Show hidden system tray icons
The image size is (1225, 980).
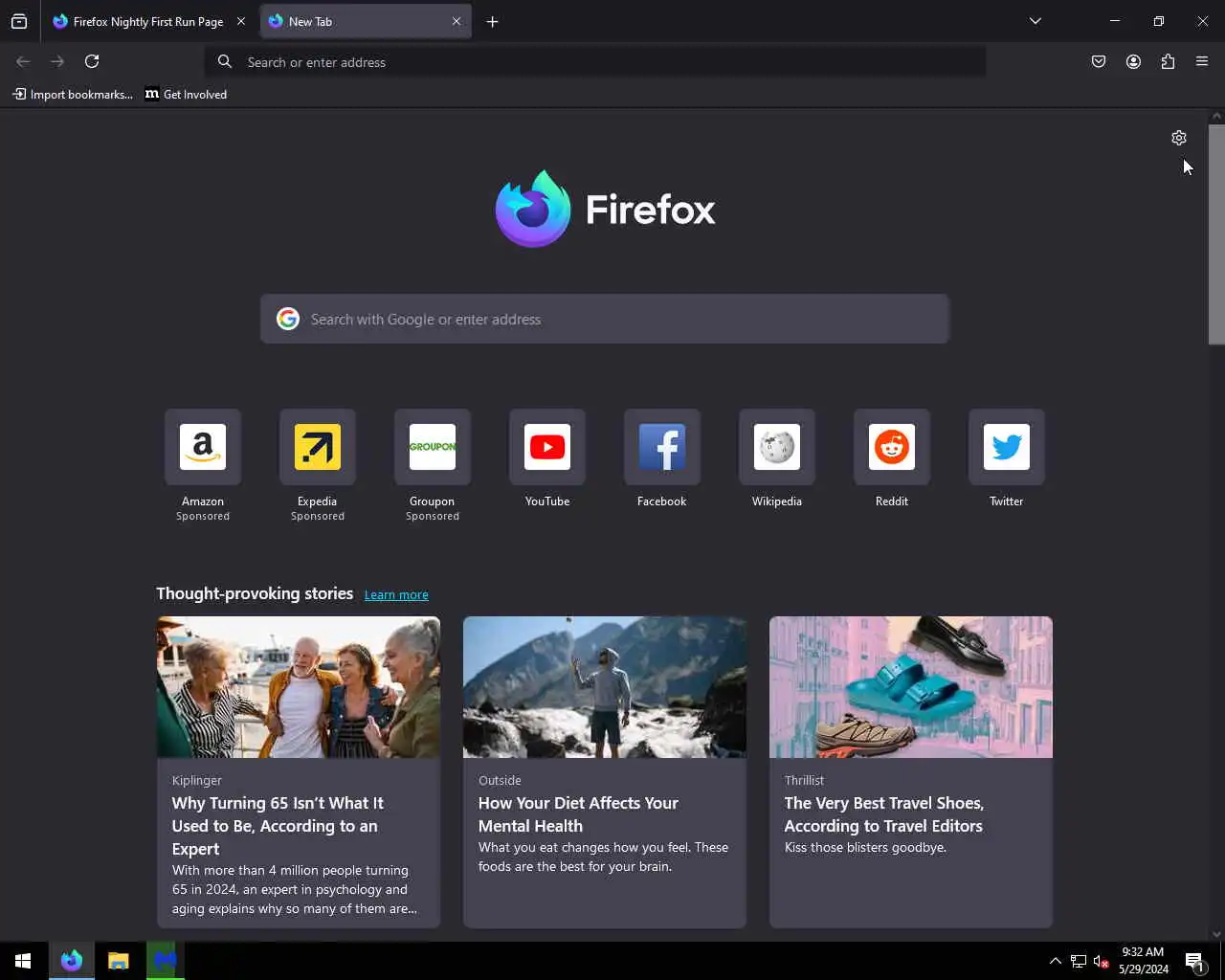(1056, 961)
